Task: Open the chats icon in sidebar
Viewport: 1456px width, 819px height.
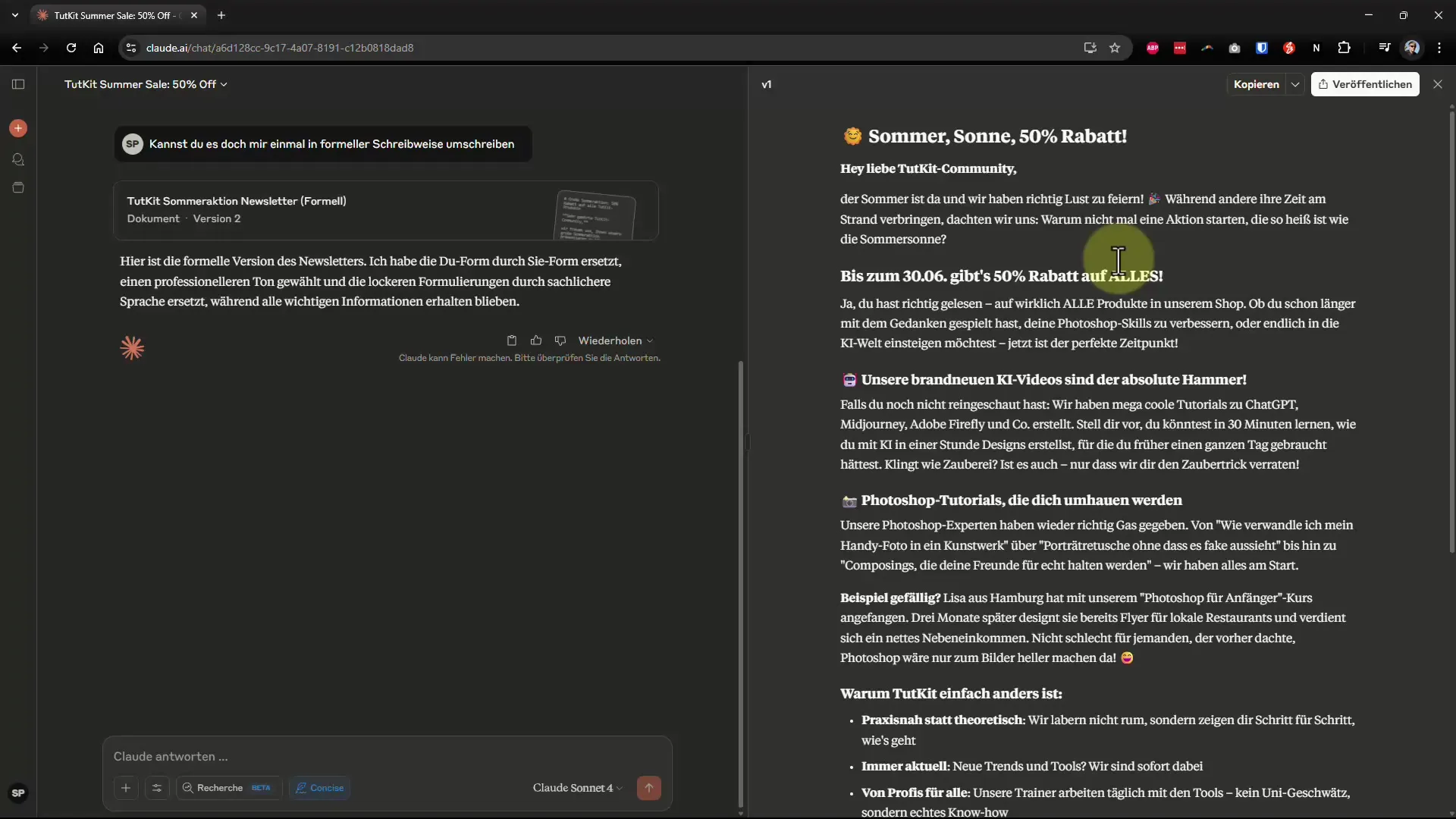Action: click(x=18, y=159)
